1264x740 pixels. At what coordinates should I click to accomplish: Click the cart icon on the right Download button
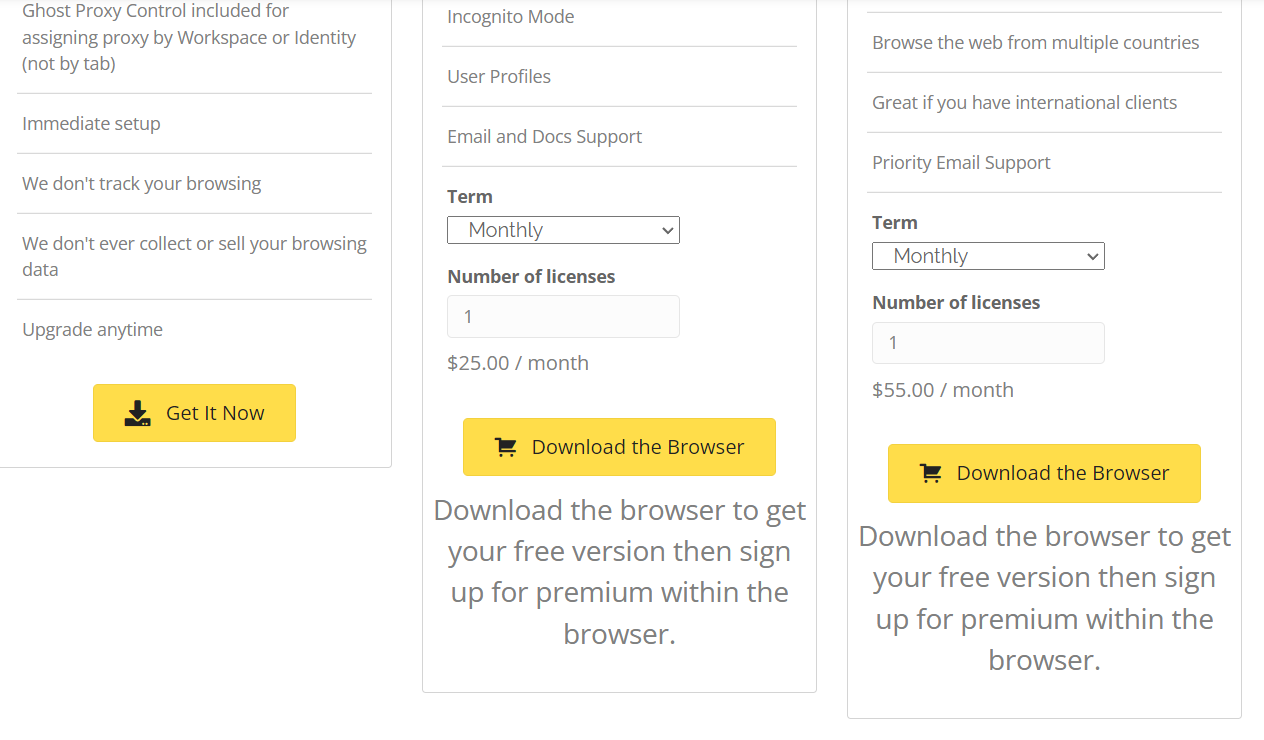coord(930,473)
